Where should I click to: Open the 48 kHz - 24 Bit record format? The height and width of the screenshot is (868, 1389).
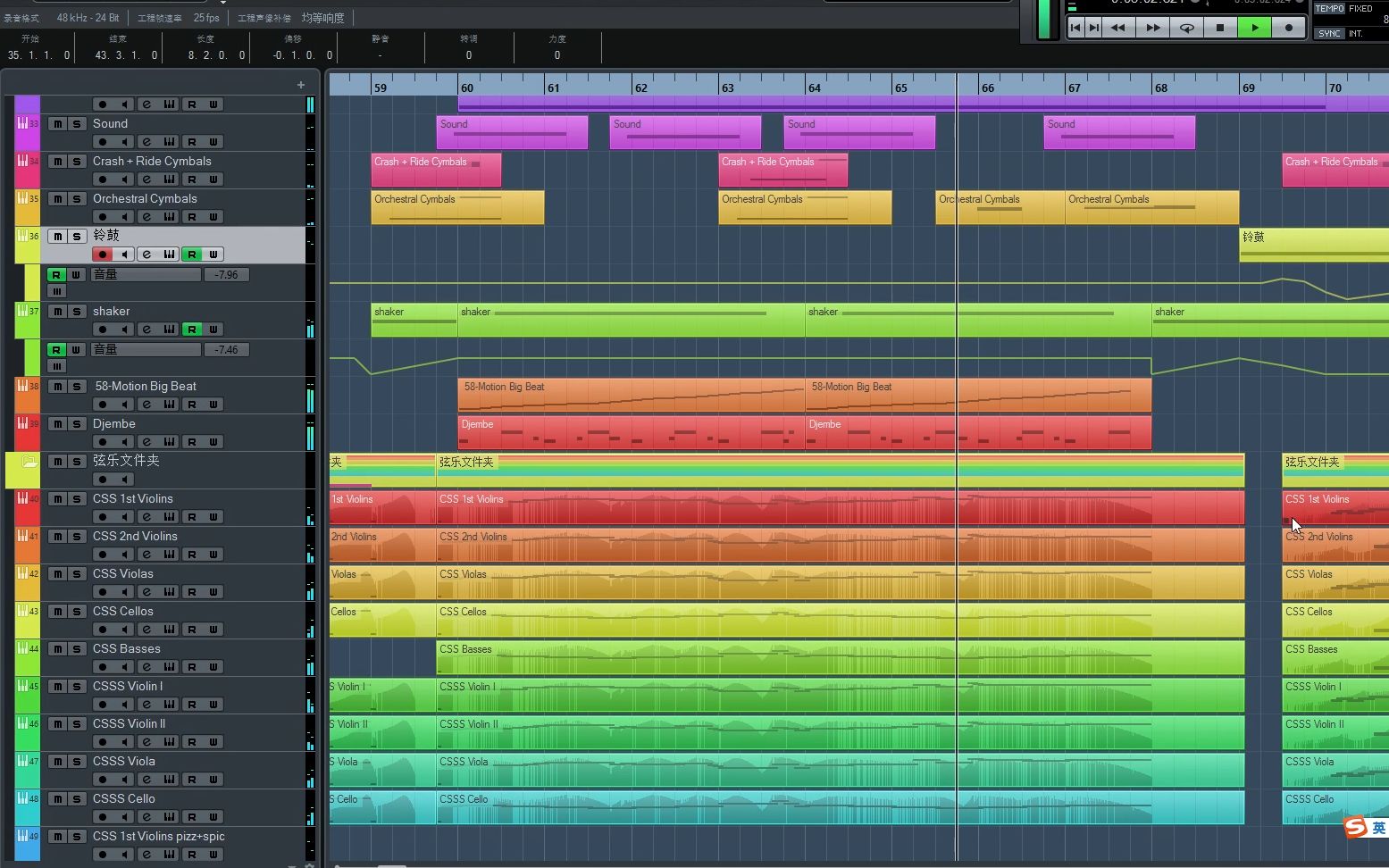click(x=88, y=18)
